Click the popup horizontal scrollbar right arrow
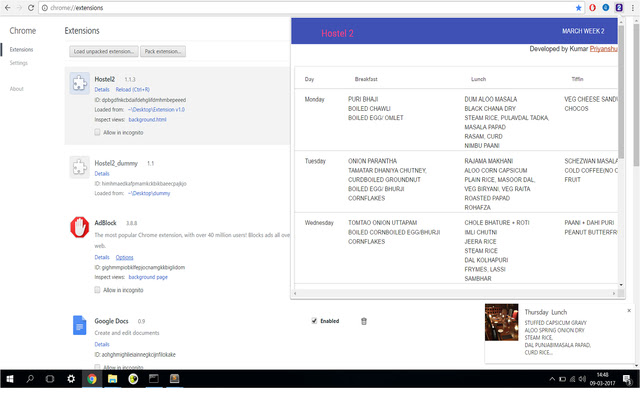The width and height of the screenshot is (640, 400). point(613,293)
